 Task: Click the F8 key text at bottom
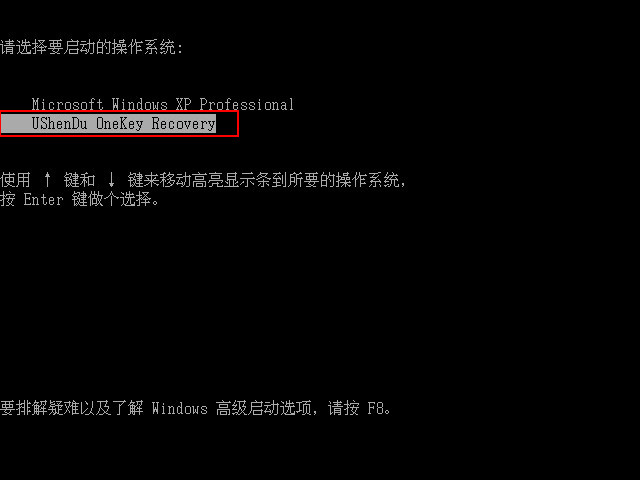pos(376,408)
